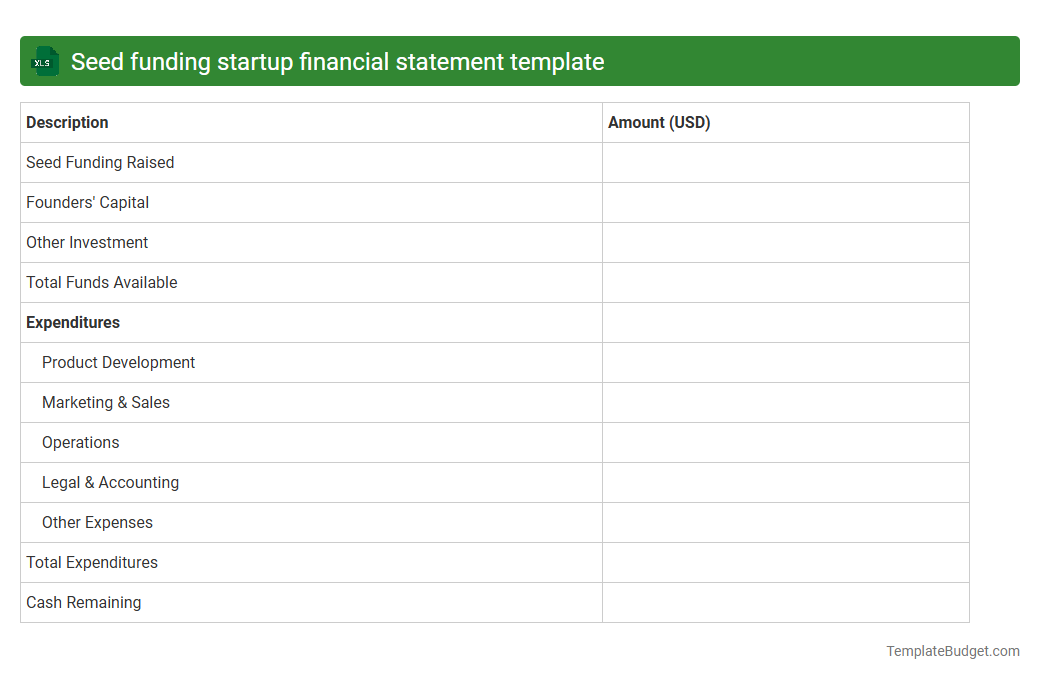The width and height of the screenshot is (1040, 680).
Task: Click the Product Development line item
Action: tap(118, 362)
